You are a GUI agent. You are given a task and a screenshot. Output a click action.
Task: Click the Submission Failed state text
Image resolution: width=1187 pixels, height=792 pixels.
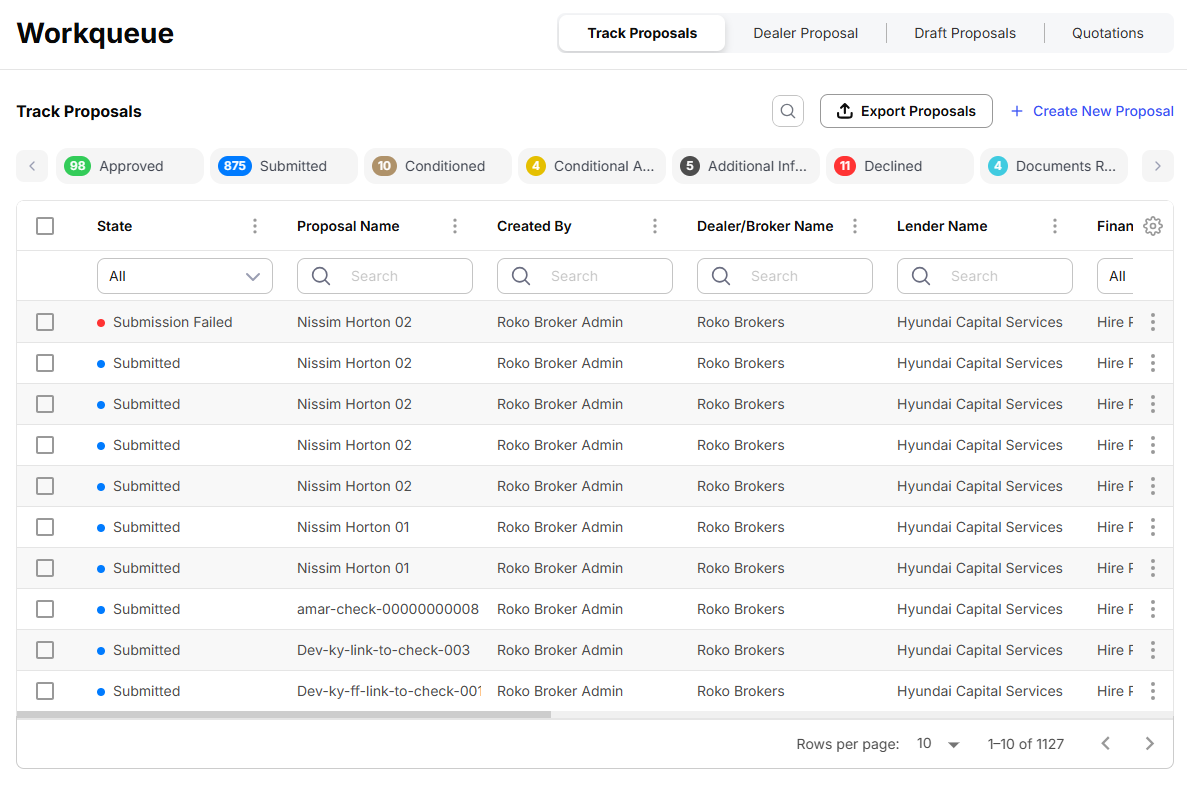coord(173,322)
